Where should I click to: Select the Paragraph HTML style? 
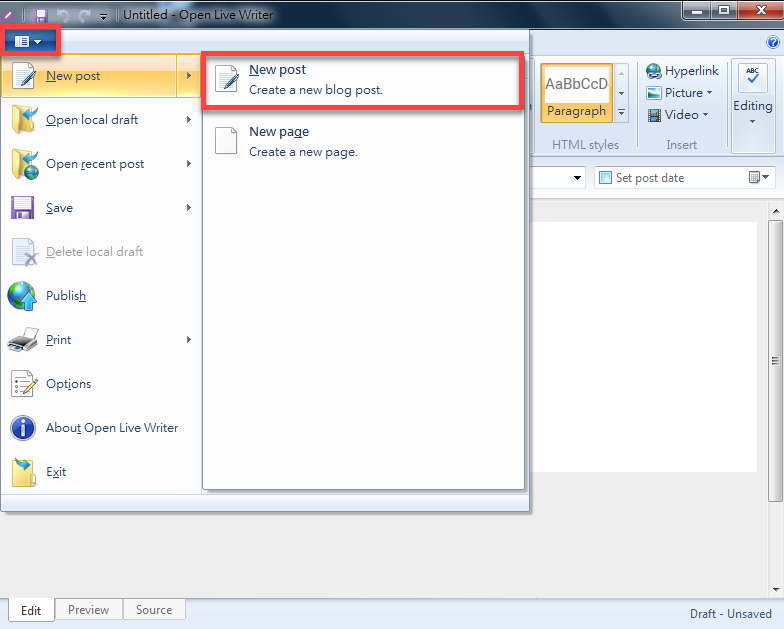(x=576, y=93)
